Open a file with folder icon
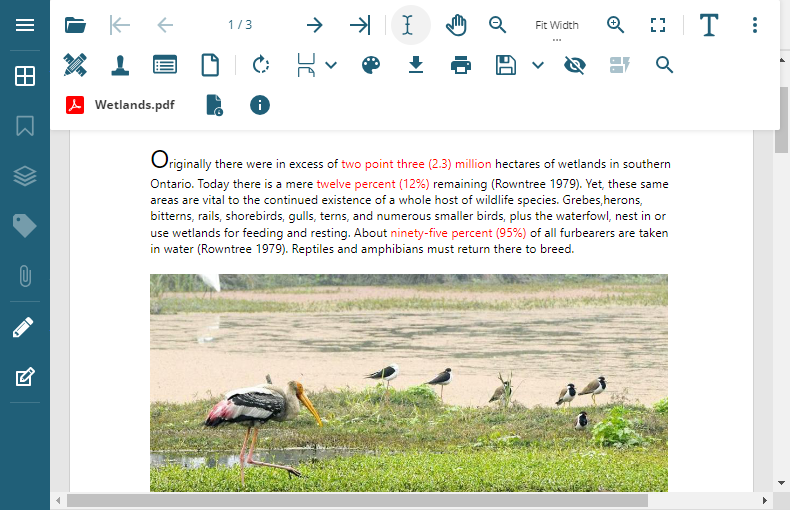Image resolution: width=790 pixels, height=526 pixels. click(75, 25)
